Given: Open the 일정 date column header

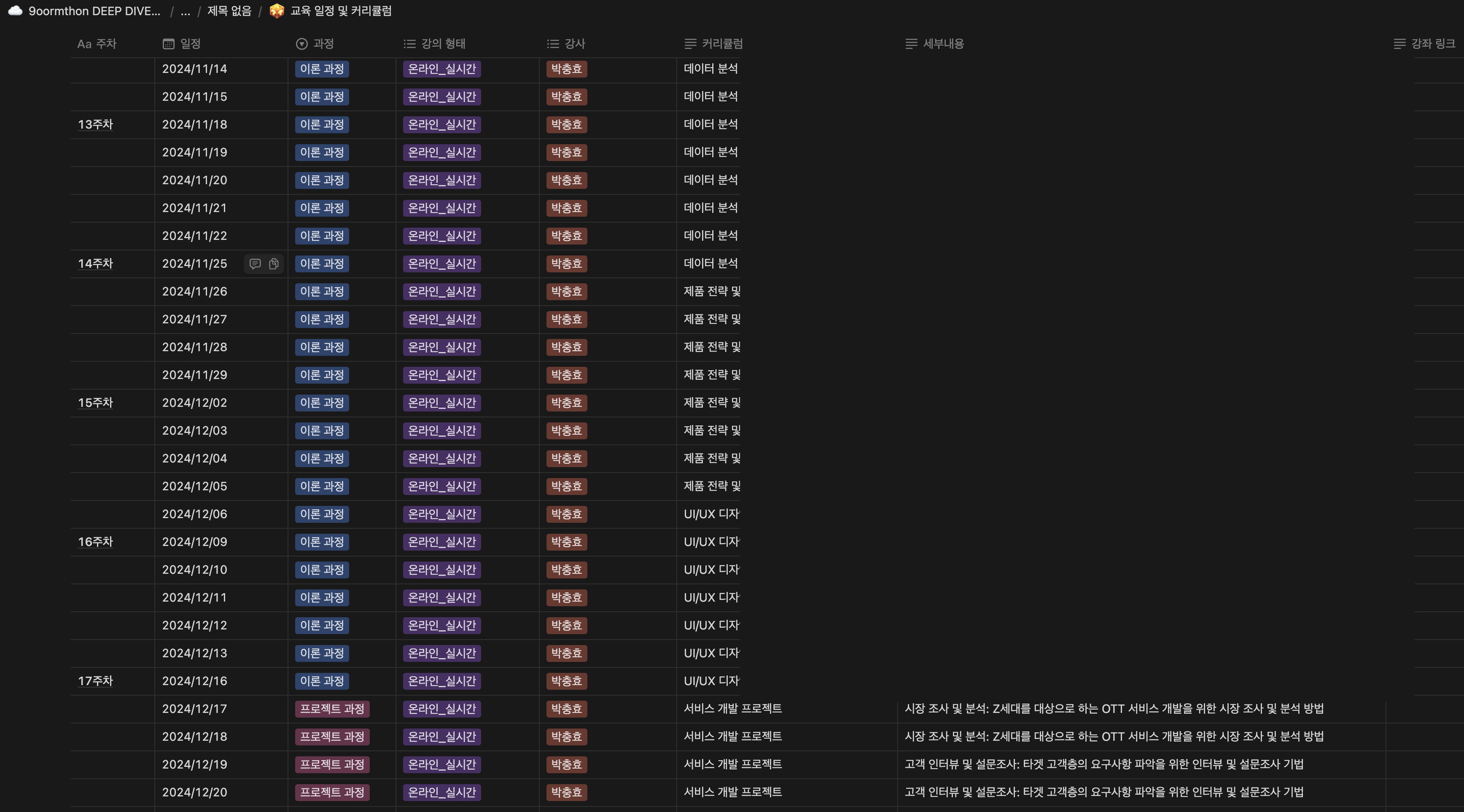Looking at the screenshot, I should click(182, 44).
